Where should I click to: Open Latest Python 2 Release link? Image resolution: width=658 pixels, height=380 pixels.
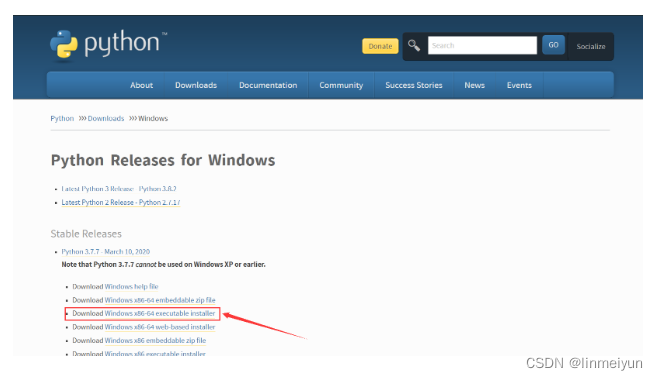tap(121, 202)
